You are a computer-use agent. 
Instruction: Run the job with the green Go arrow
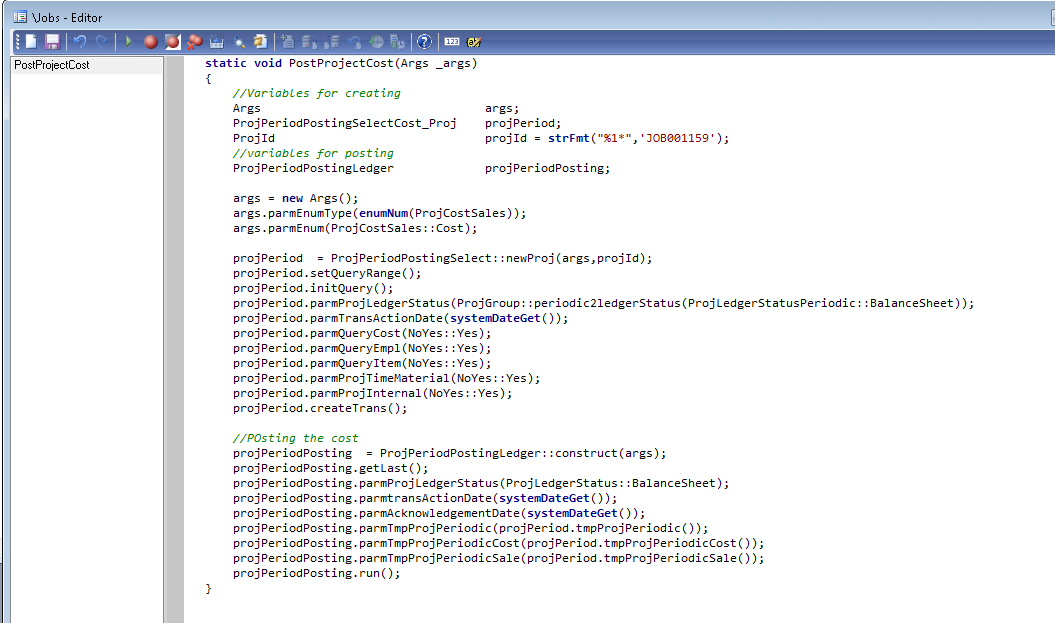tap(128, 42)
